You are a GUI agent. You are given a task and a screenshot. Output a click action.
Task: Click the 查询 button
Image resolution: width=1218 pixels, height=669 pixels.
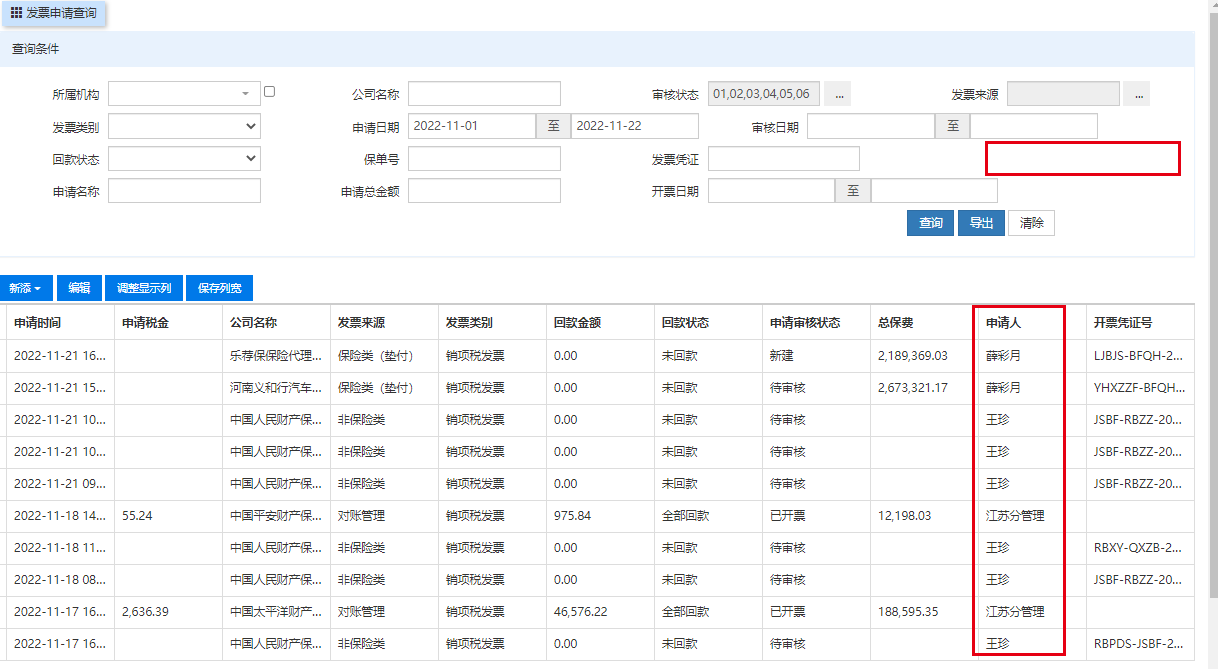tap(930, 223)
